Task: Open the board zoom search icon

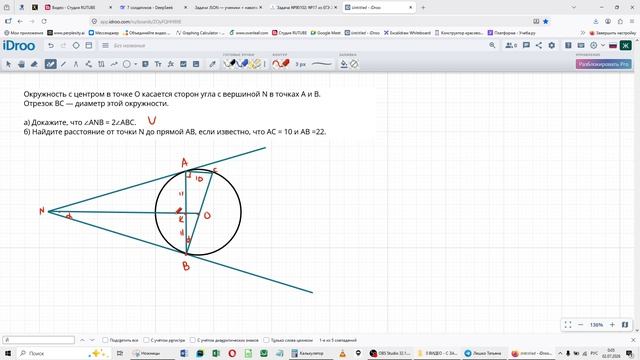Action: [492, 45]
